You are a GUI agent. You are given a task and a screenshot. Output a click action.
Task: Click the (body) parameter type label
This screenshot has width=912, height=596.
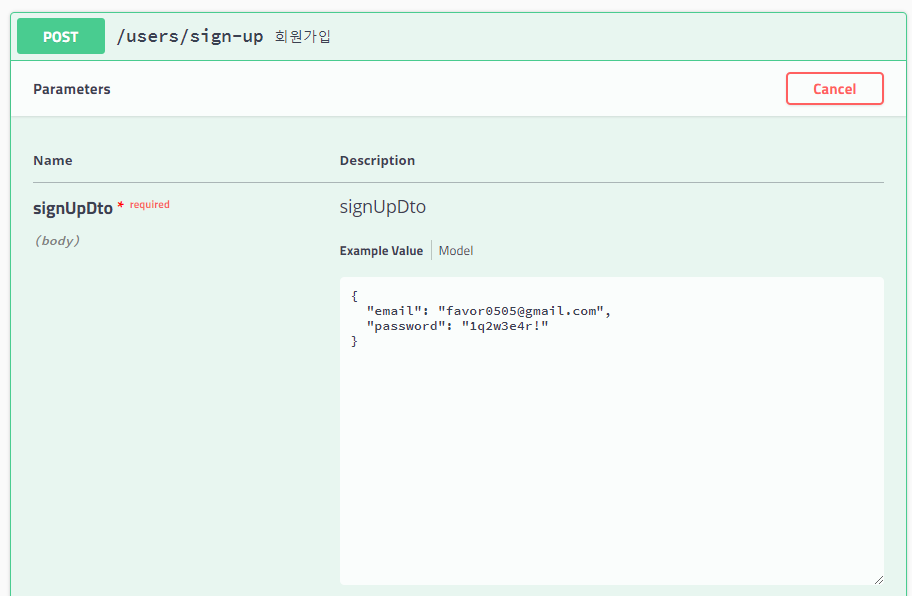(x=57, y=241)
